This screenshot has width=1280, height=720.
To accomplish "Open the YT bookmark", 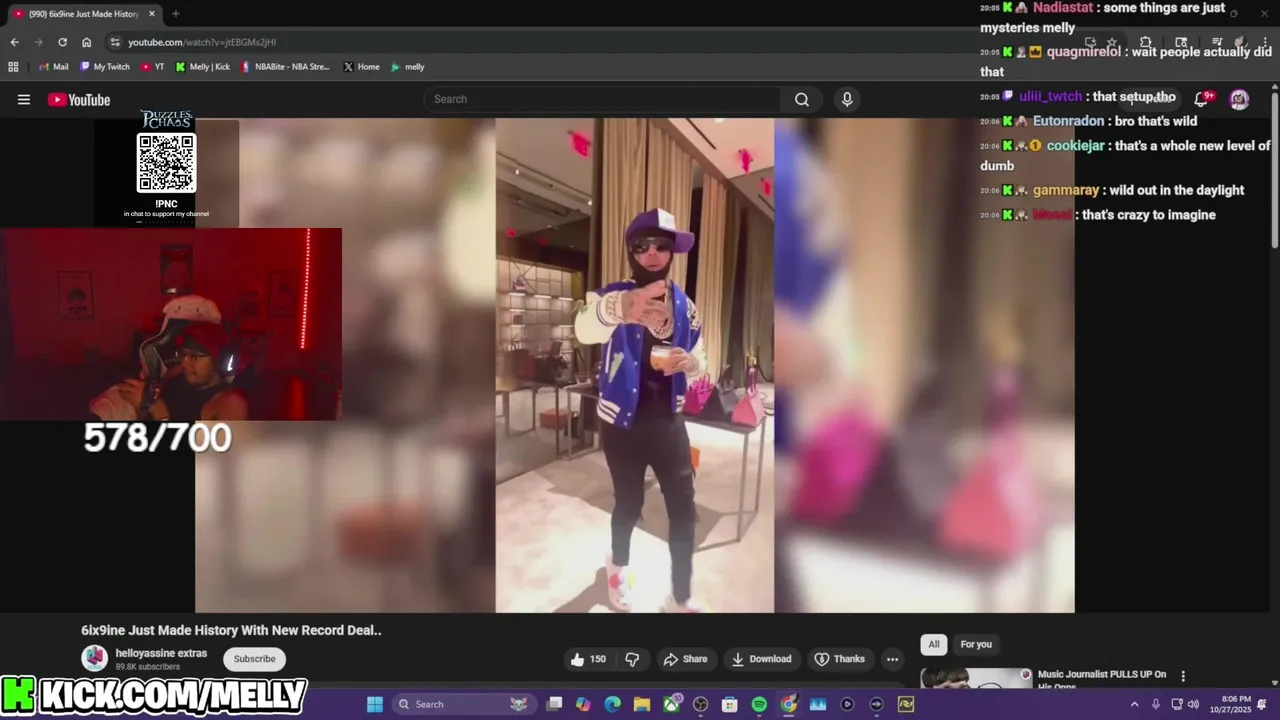I will (153, 67).
